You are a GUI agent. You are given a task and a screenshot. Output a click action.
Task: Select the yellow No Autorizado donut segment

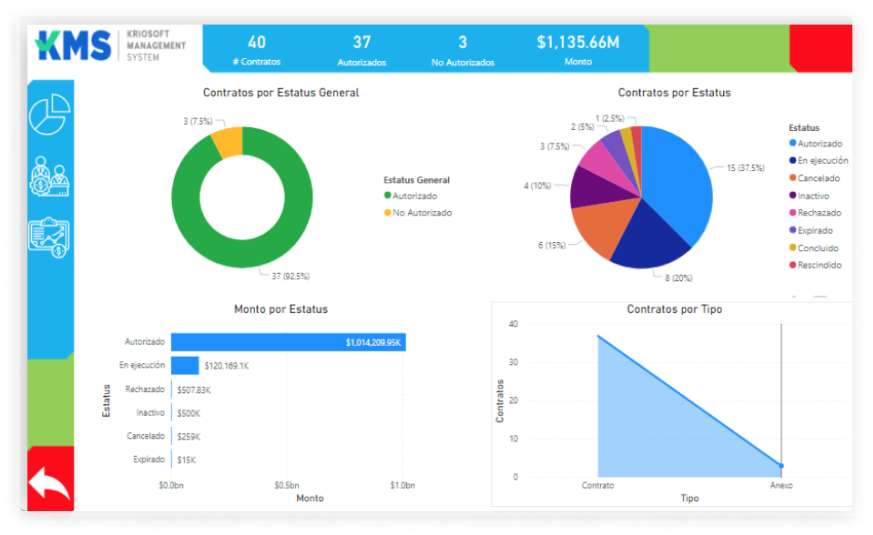pos(226,141)
